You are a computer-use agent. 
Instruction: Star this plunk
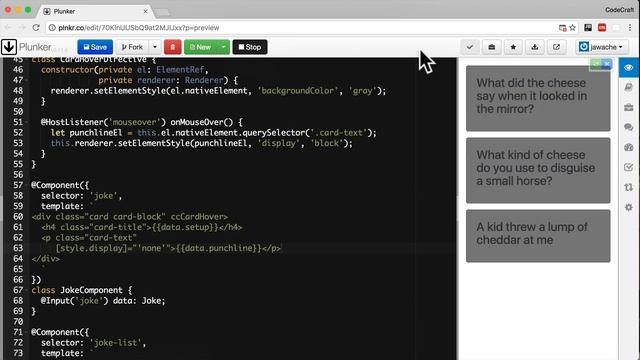513,47
